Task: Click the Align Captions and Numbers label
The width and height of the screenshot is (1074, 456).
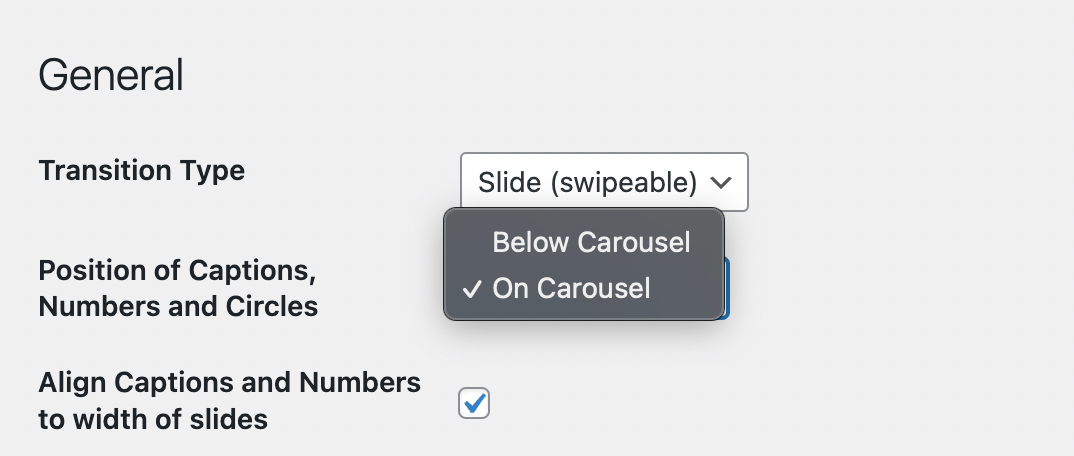Action: click(229, 382)
